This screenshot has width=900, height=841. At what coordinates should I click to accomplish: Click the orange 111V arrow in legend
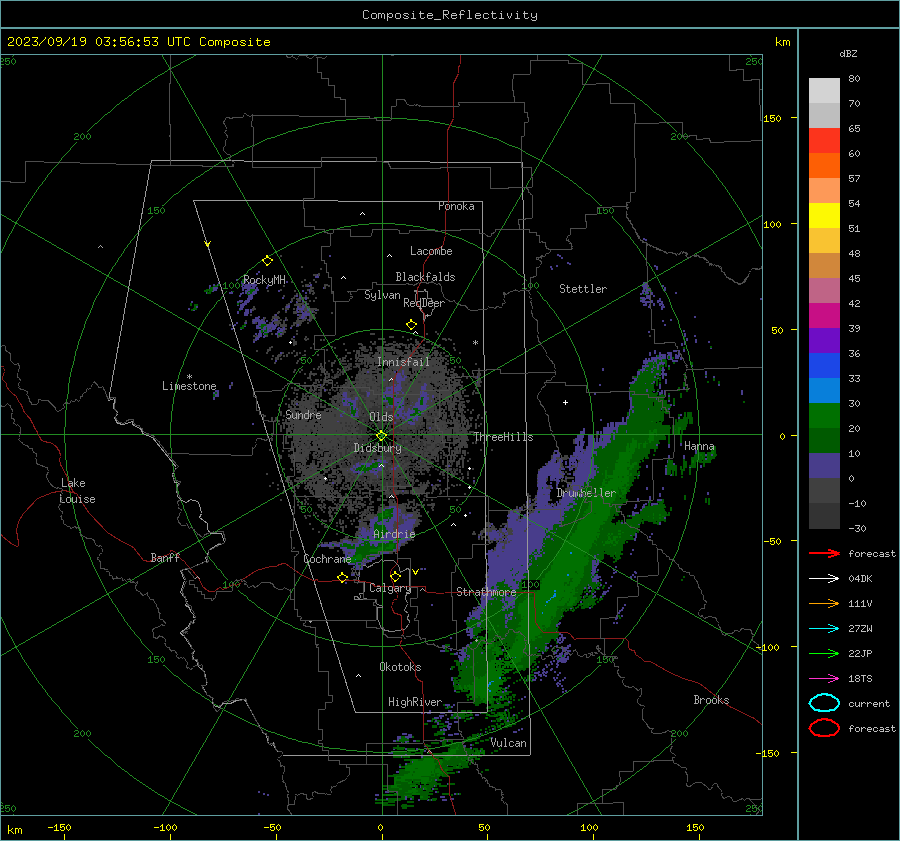pyautogui.click(x=824, y=603)
